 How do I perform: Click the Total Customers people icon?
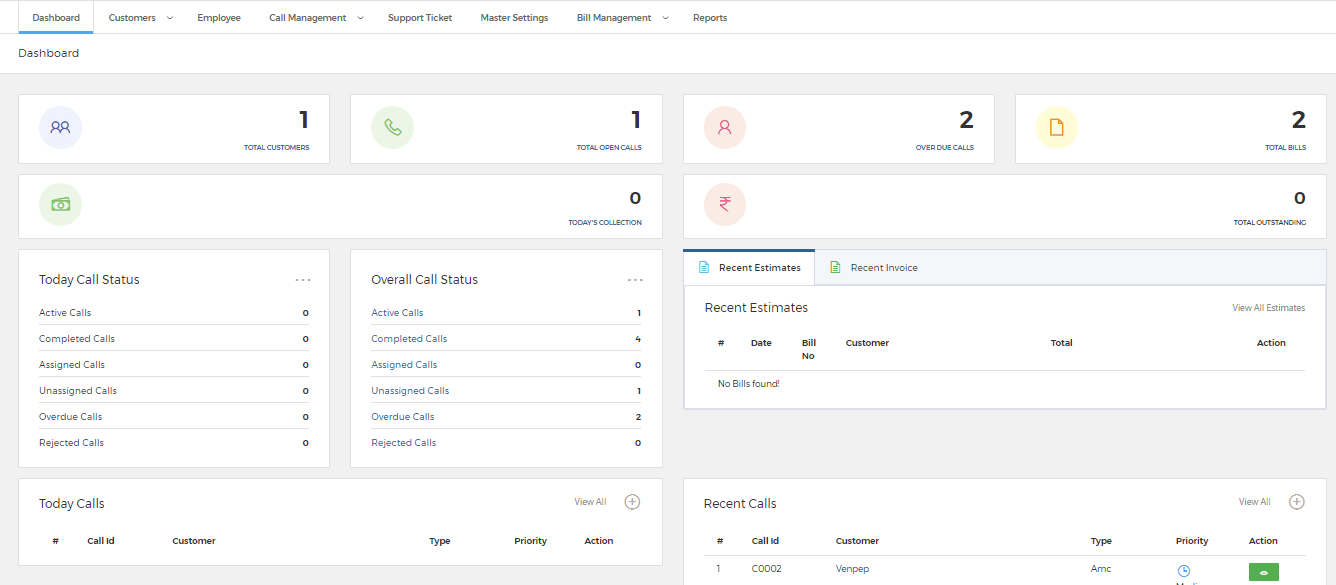pos(60,128)
